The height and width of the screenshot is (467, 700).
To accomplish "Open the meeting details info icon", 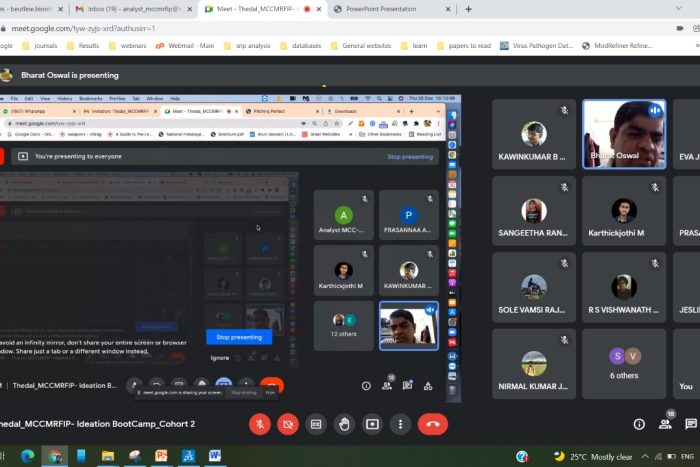I will pos(639,424).
